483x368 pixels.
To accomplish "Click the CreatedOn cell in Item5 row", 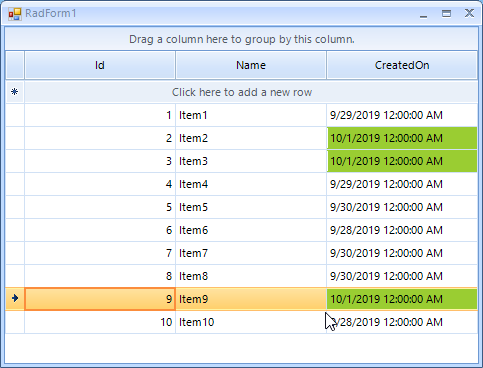I will 402,207.
